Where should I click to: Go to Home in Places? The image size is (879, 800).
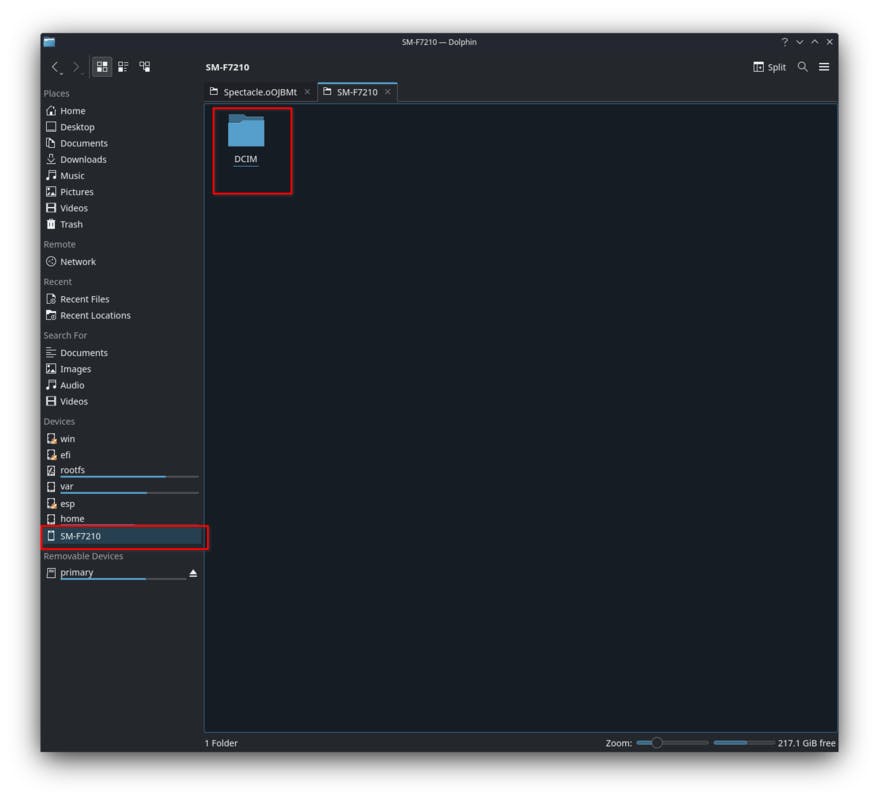121,111
